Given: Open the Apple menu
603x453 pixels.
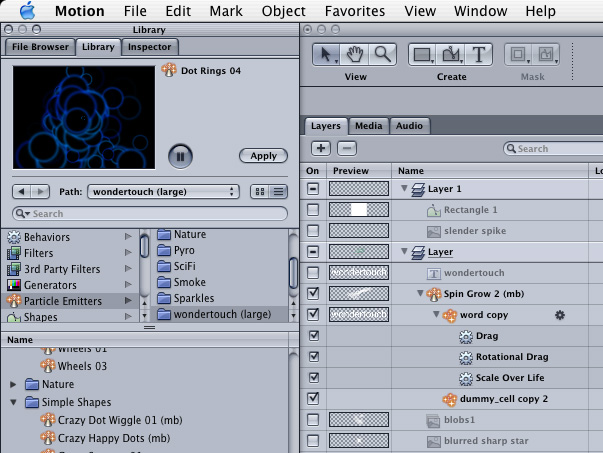Looking at the screenshot, I should coord(27,10).
